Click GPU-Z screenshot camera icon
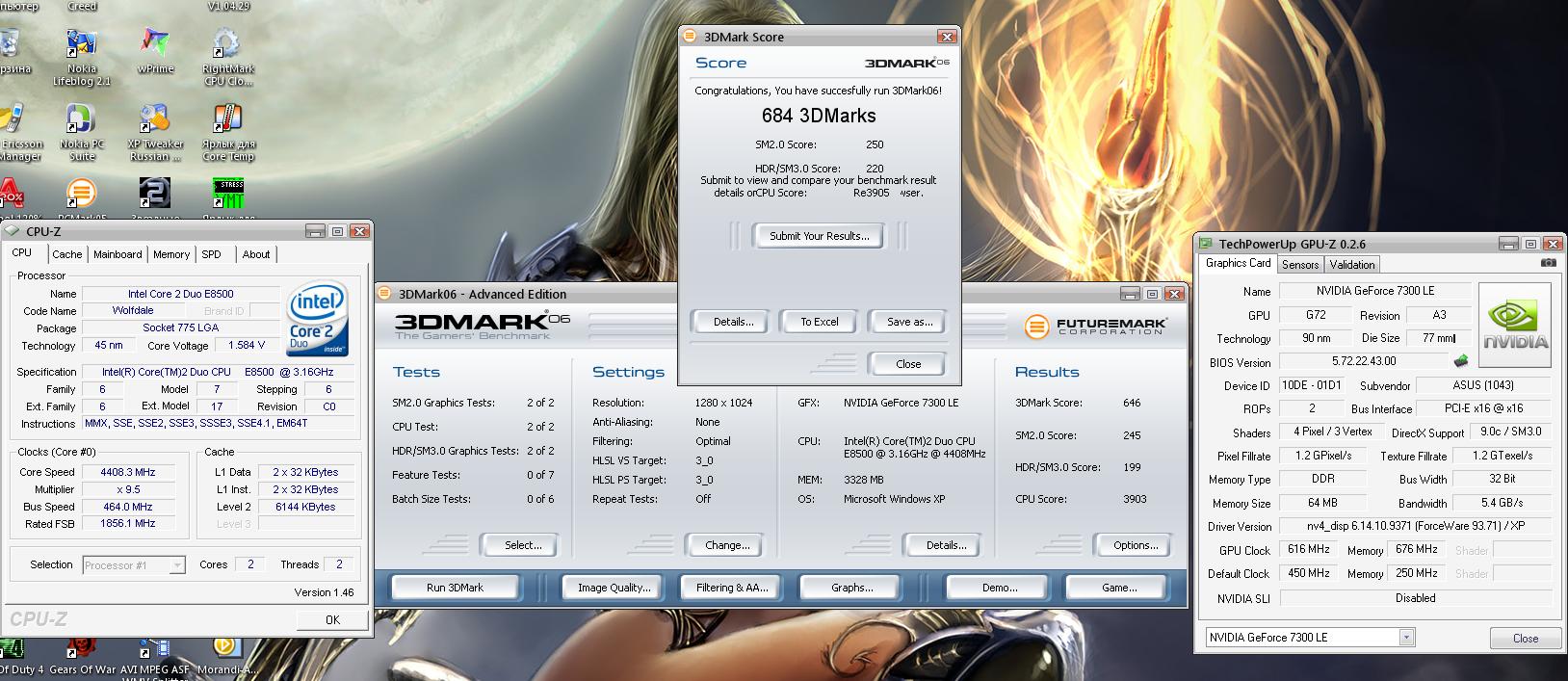This screenshot has height=681, width=1568. [1548, 262]
